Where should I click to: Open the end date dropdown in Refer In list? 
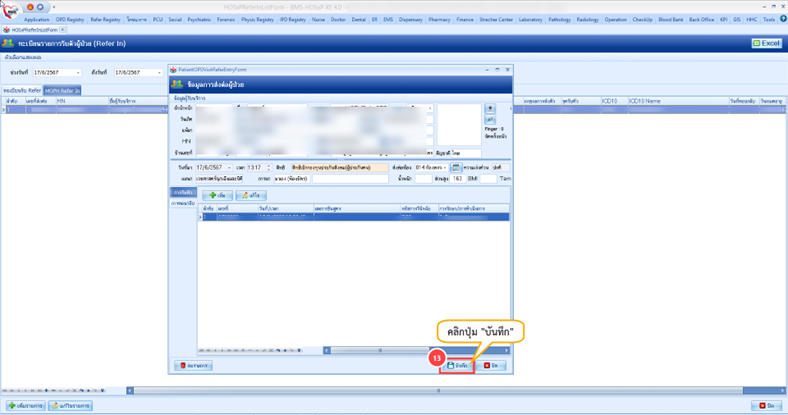[x=159, y=73]
